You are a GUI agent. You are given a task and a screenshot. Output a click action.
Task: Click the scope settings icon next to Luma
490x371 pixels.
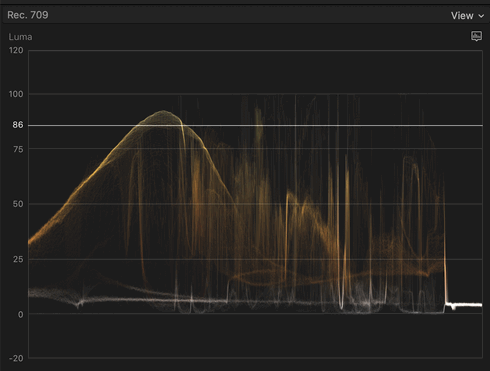coord(476,36)
